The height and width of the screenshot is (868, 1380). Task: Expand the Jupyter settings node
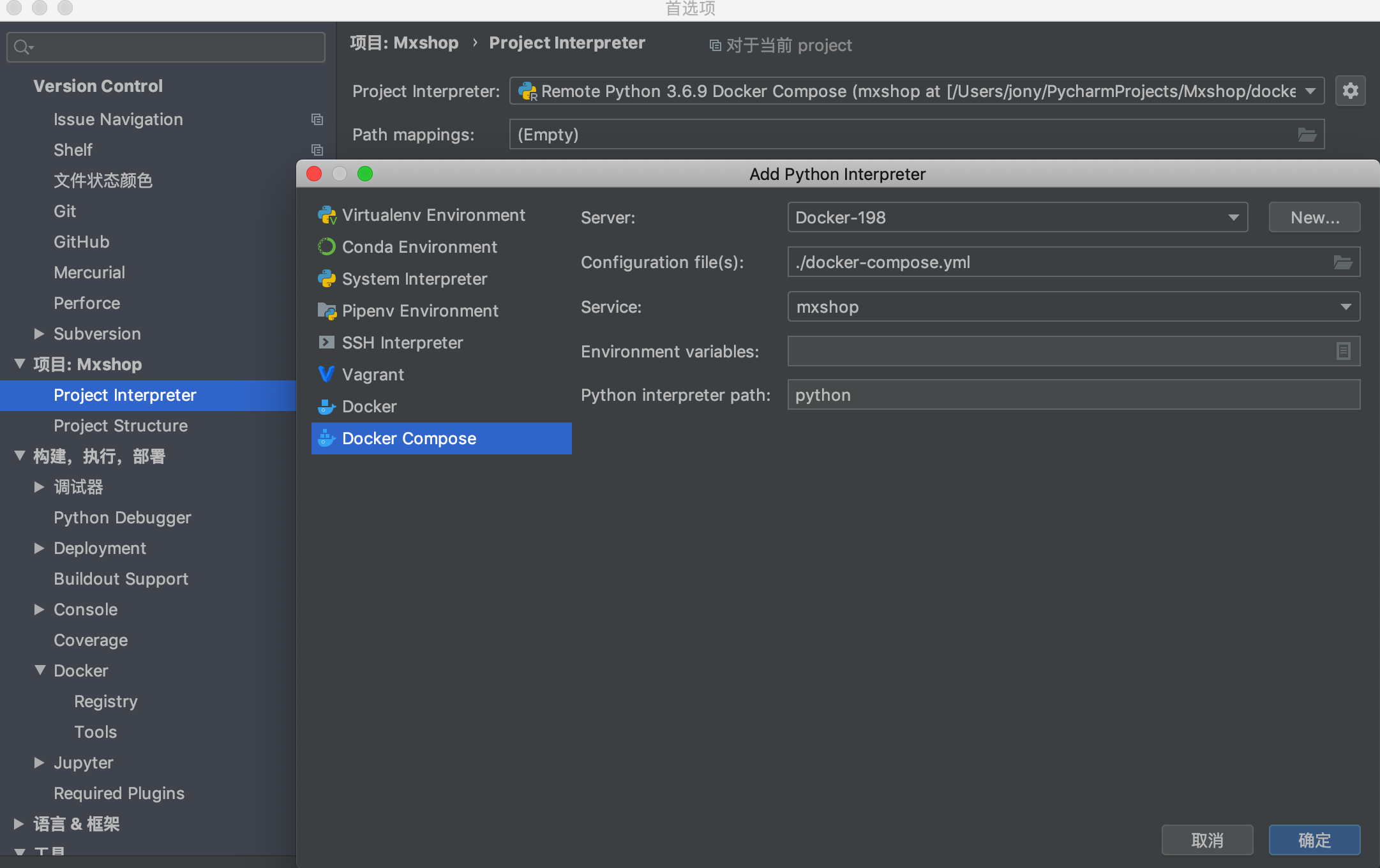(40, 763)
